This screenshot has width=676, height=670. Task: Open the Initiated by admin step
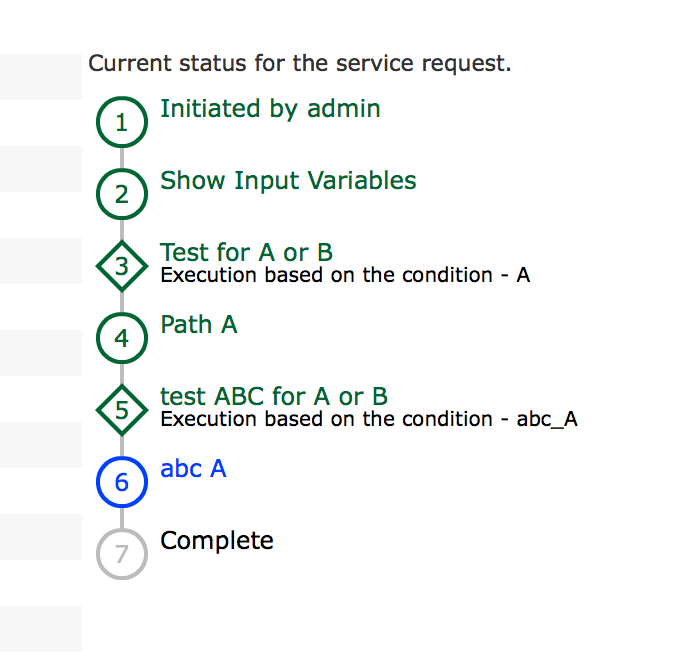click(270, 109)
